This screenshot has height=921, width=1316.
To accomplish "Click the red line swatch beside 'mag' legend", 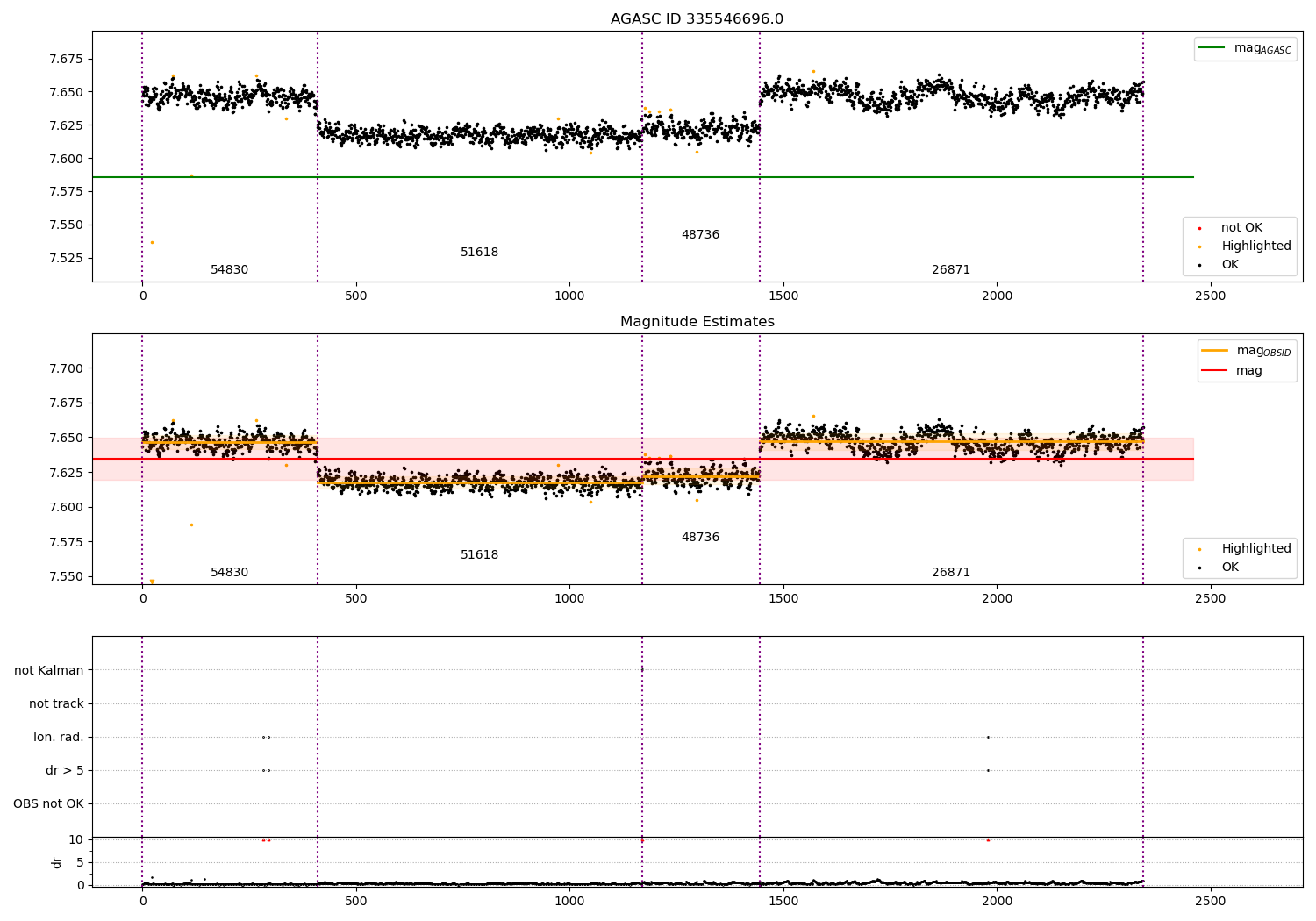I will click(x=1215, y=370).
